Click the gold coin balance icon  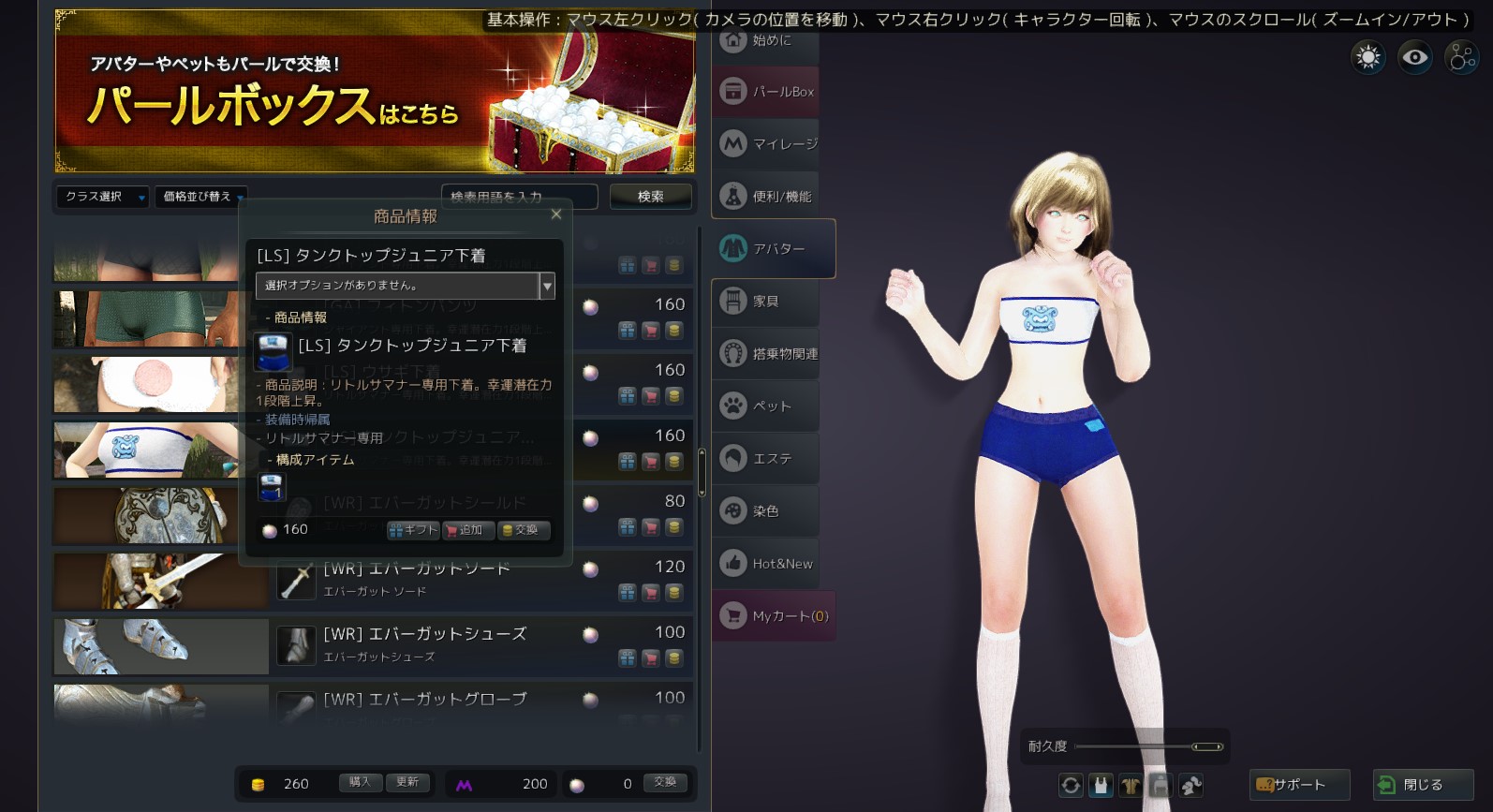click(259, 785)
